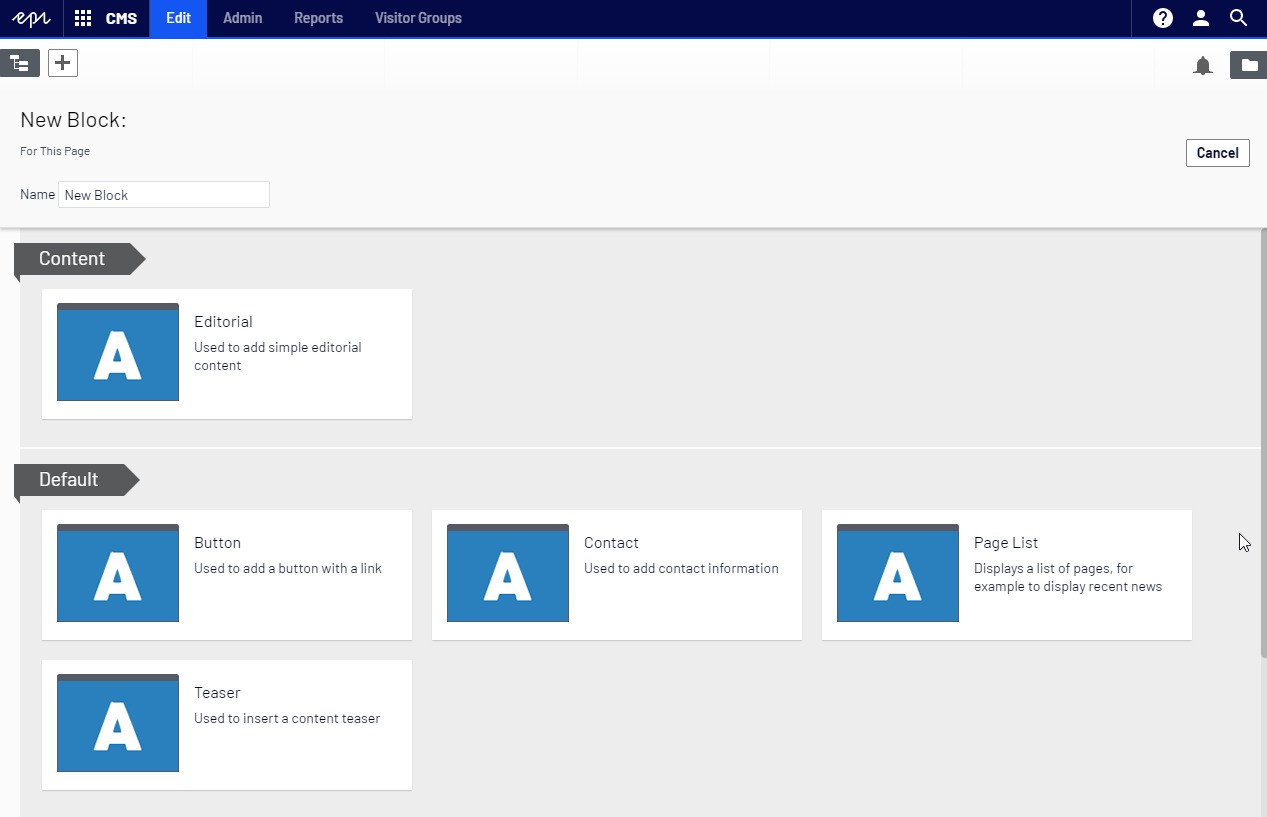The image size is (1267, 817).
Task: Open the notifications bell
Action: pyautogui.click(x=1203, y=66)
